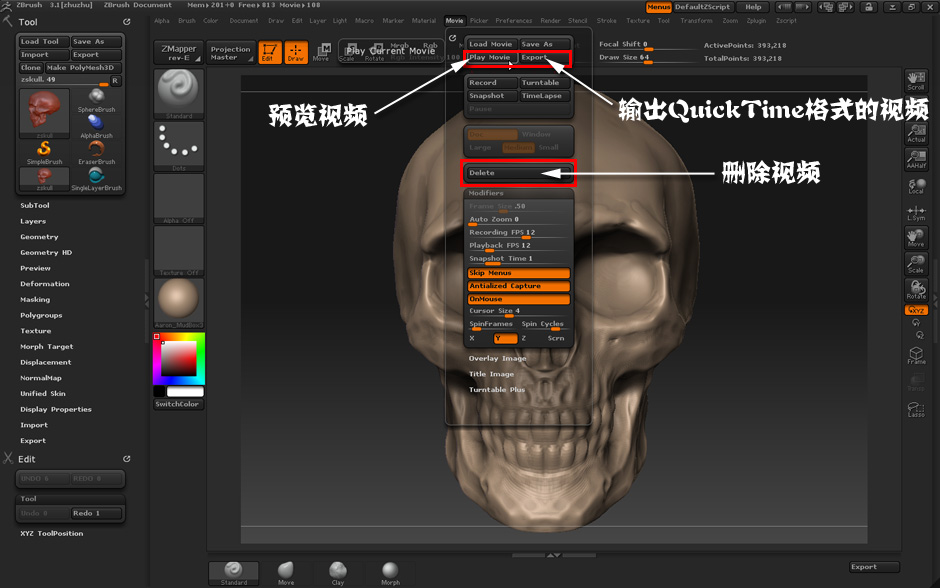
Task: Pick a color in the color picker square
Action: tap(179, 358)
